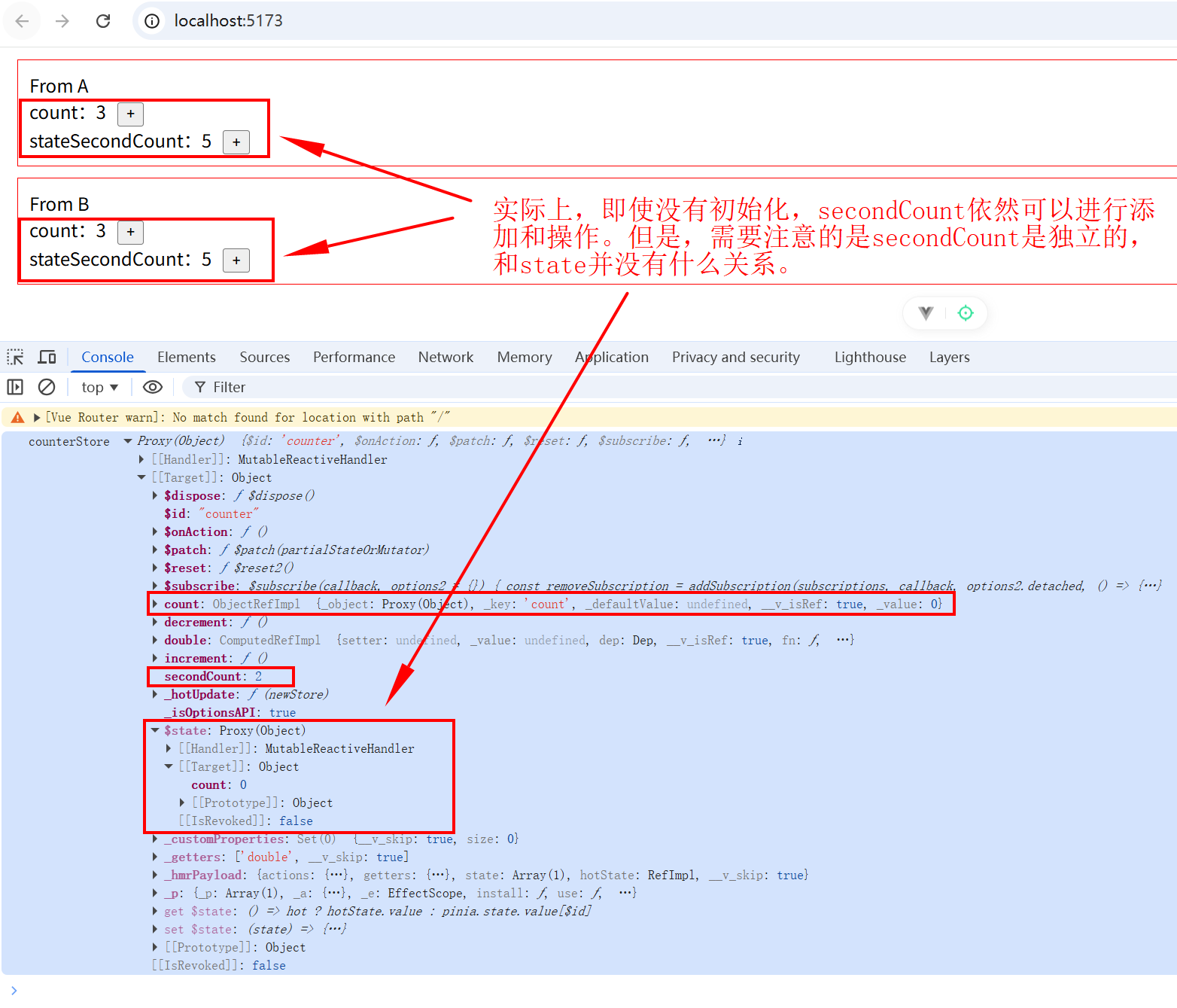This screenshot has width=1177, height=1008.
Task: Expand the $reset function entry
Action: coord(155,568)
